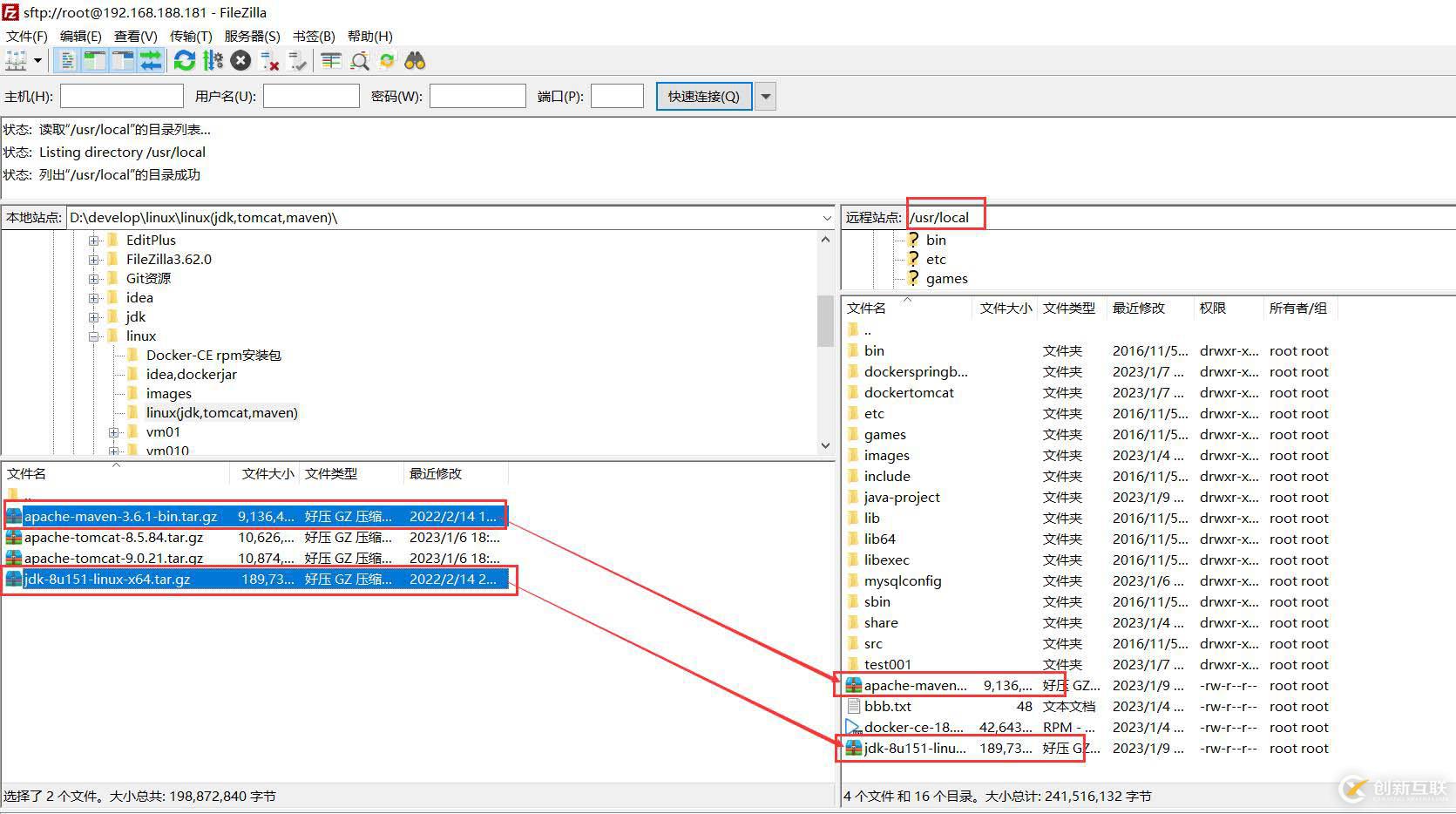Toggle transfer queue display

pyautogui.click(x=151, y=61)
